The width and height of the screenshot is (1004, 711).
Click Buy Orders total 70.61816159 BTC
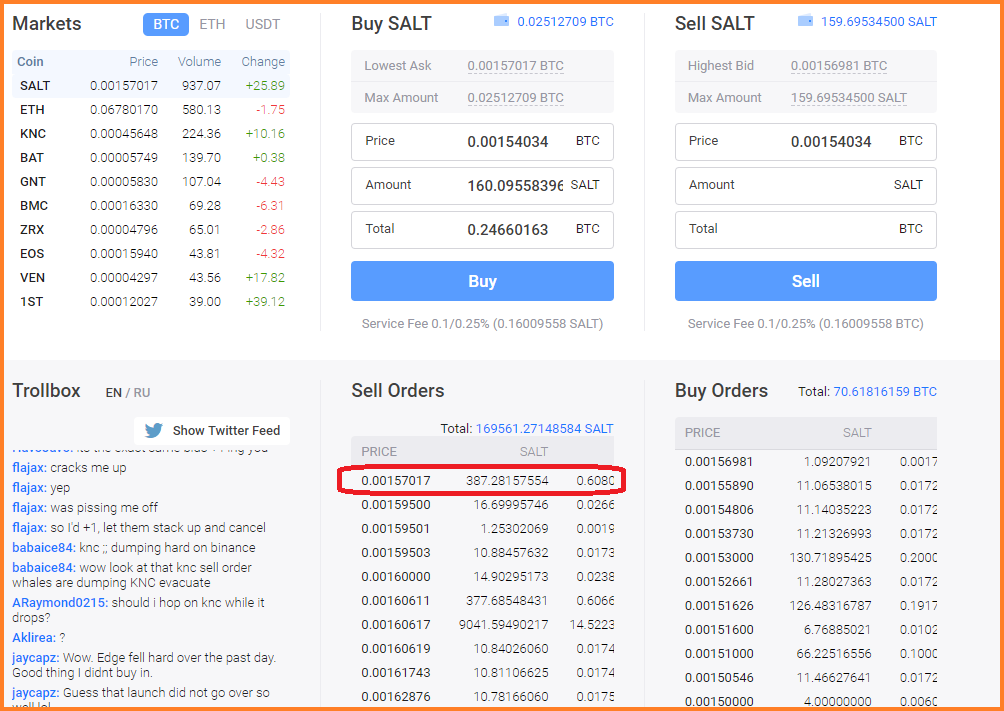tap(885, 391)
